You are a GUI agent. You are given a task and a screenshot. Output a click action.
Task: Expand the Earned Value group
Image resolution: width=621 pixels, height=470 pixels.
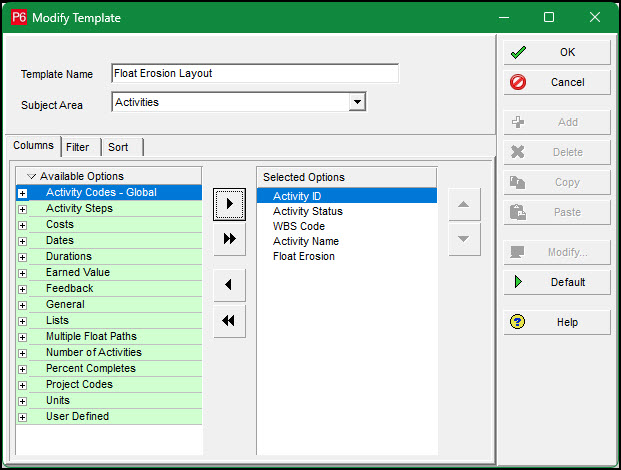[x=23, y=273]
